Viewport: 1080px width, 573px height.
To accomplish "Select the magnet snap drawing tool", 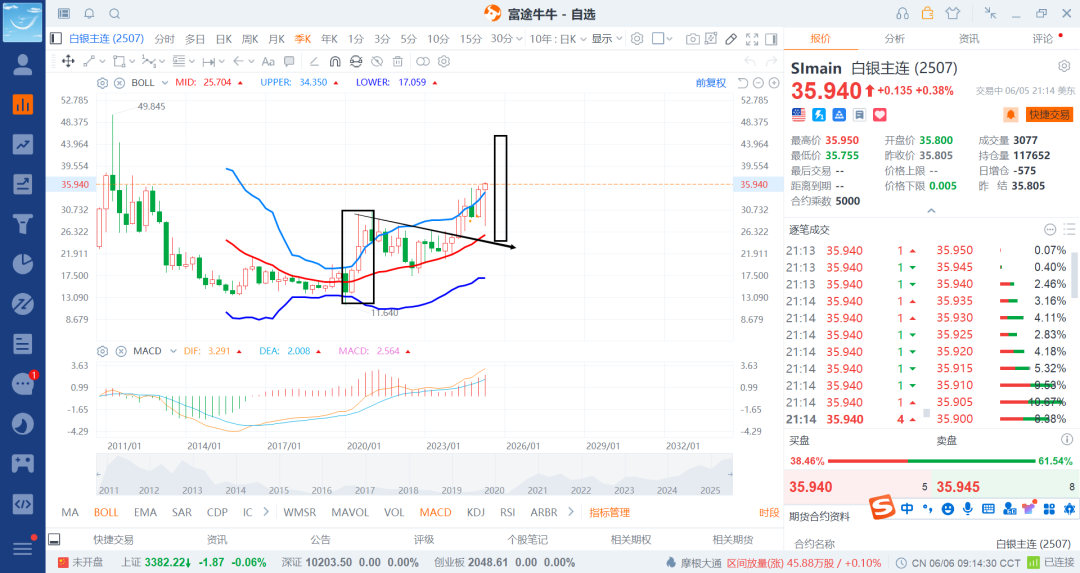I will click(x=335, y=61).
